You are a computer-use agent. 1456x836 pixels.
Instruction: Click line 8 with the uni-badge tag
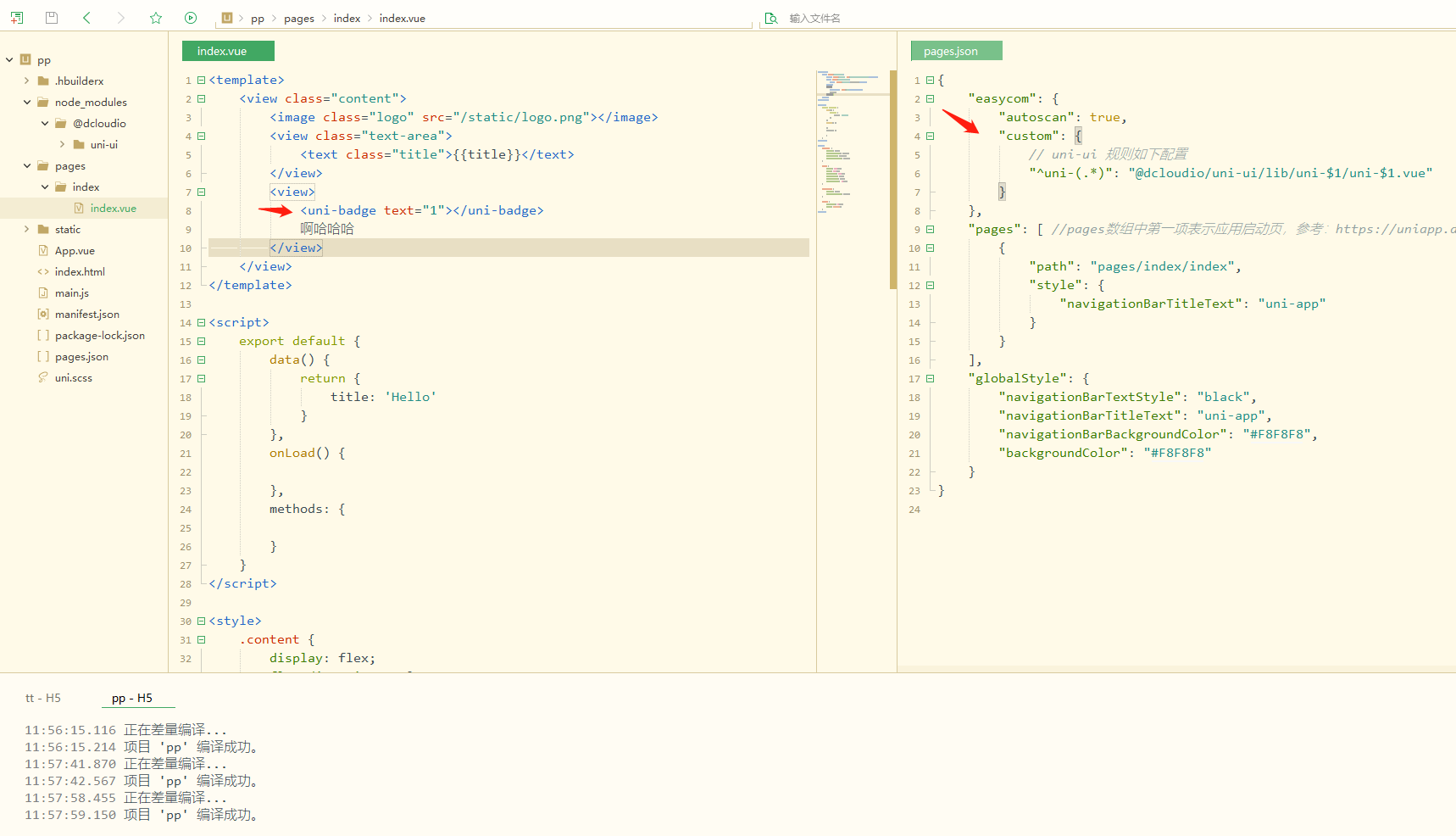(422, 210)
